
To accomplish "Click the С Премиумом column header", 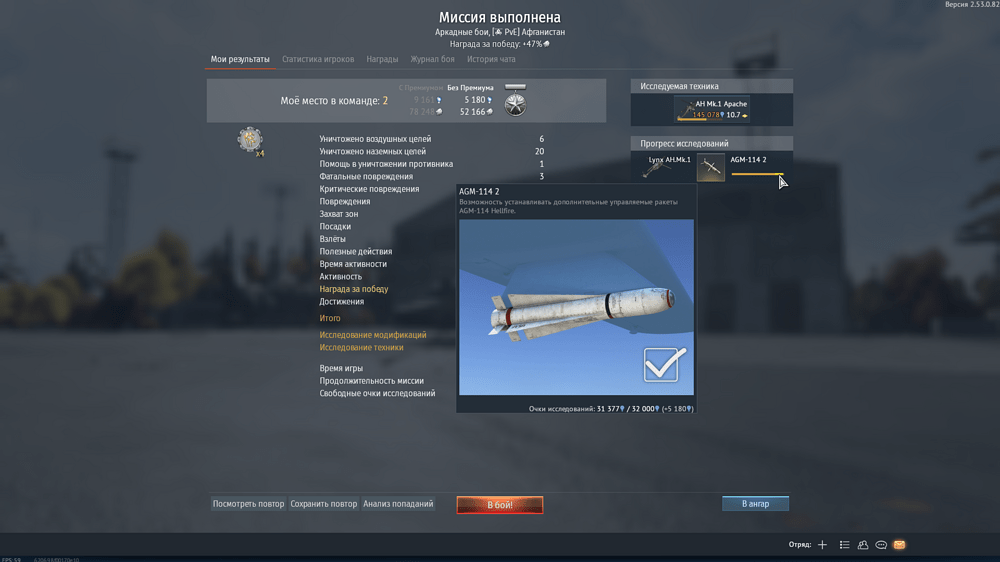I will click(420, 87).
